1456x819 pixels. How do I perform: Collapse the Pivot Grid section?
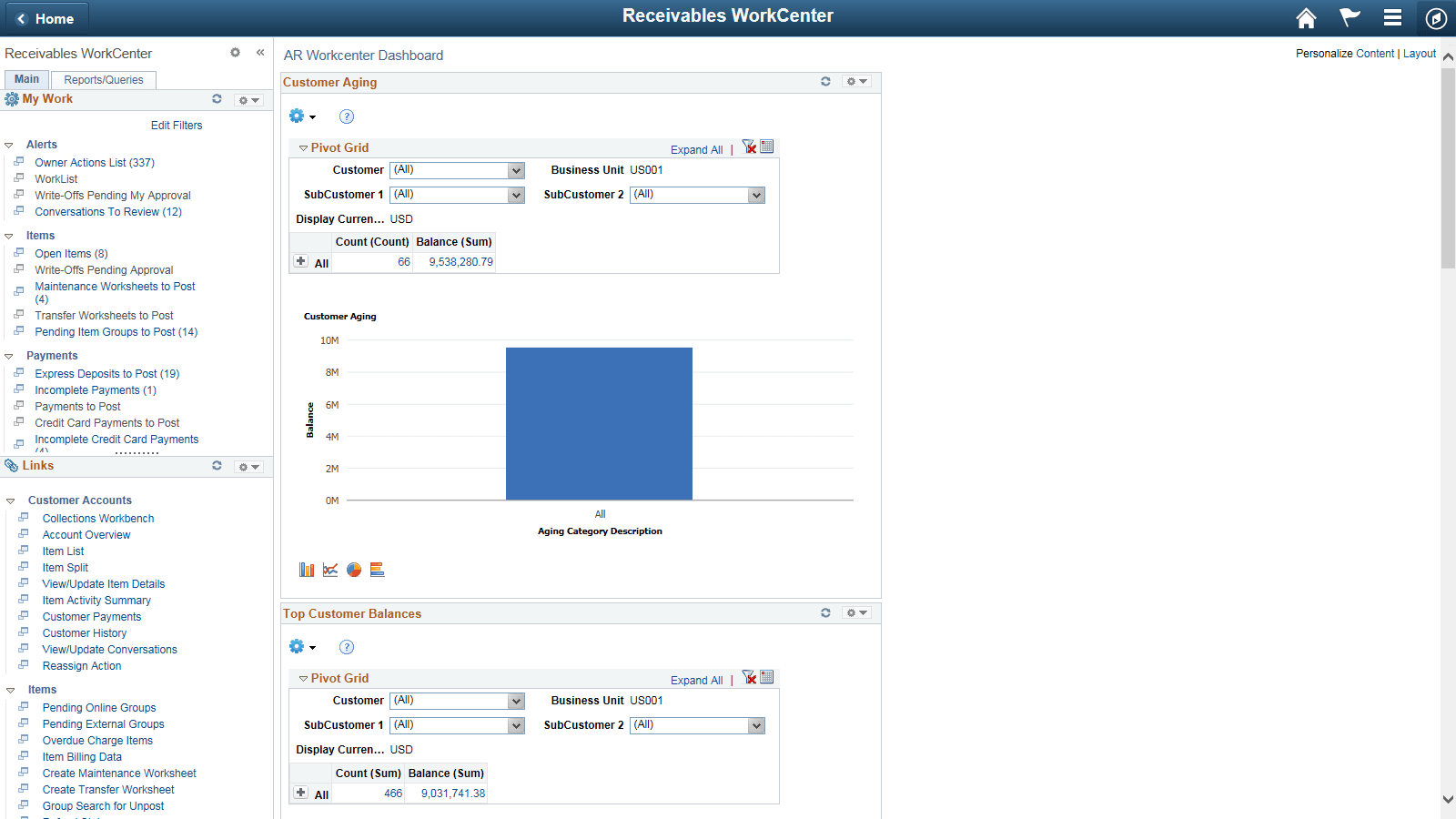click(x=303, y=147)
